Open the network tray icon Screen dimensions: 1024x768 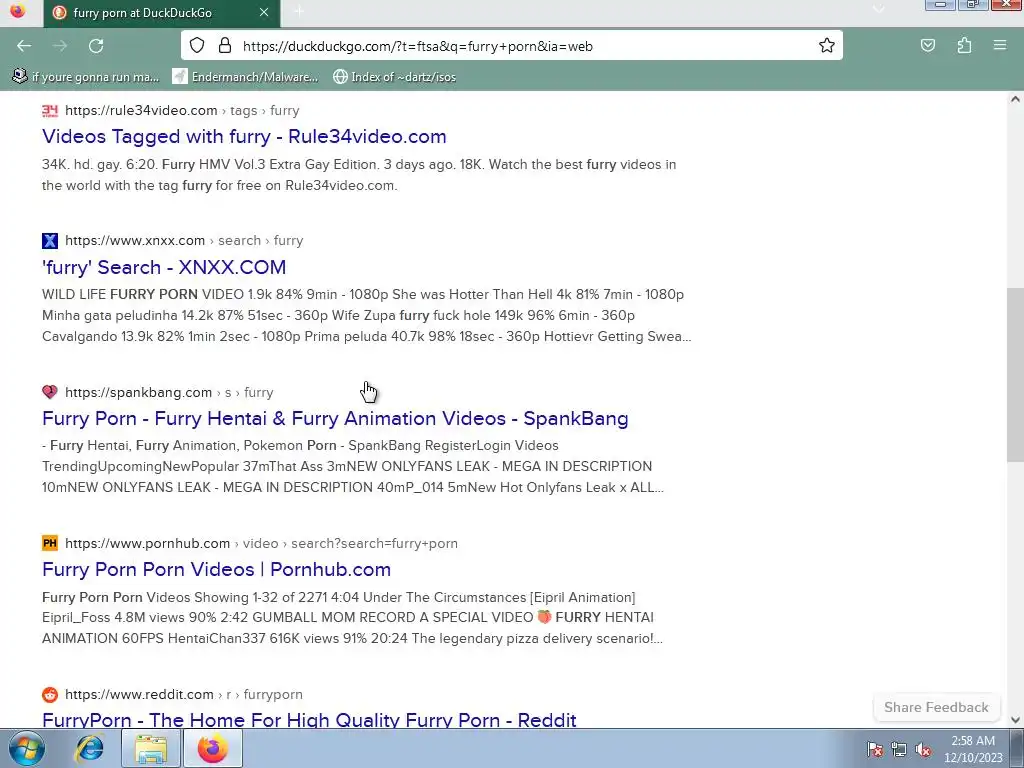point(899,750)
